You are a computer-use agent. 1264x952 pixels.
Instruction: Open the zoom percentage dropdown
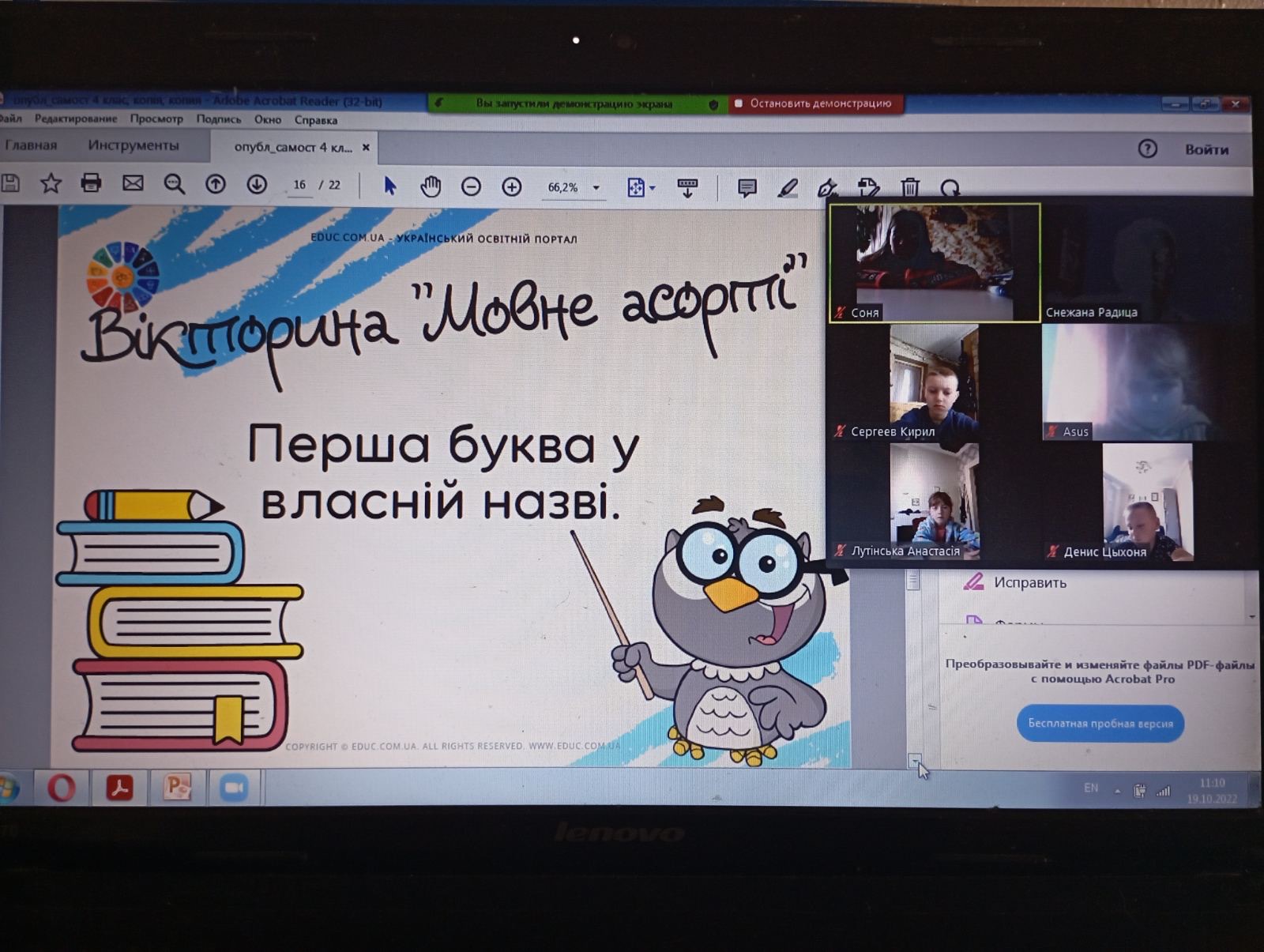(x=596, y=187)
